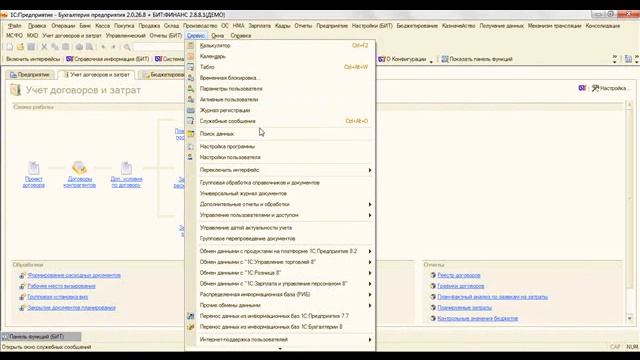Click Панель функций (БИТ) taskbar button
Image resolution: width=640 pixels, height=360 pixels.
coord(41,337)
